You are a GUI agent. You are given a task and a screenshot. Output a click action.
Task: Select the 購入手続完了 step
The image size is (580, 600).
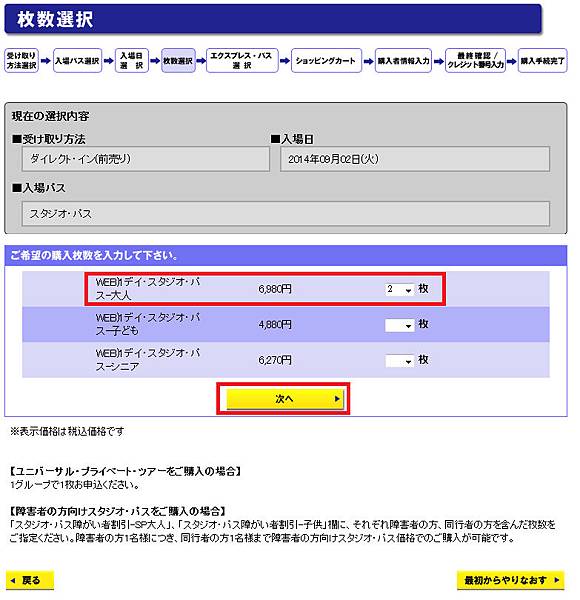point(543,60)
